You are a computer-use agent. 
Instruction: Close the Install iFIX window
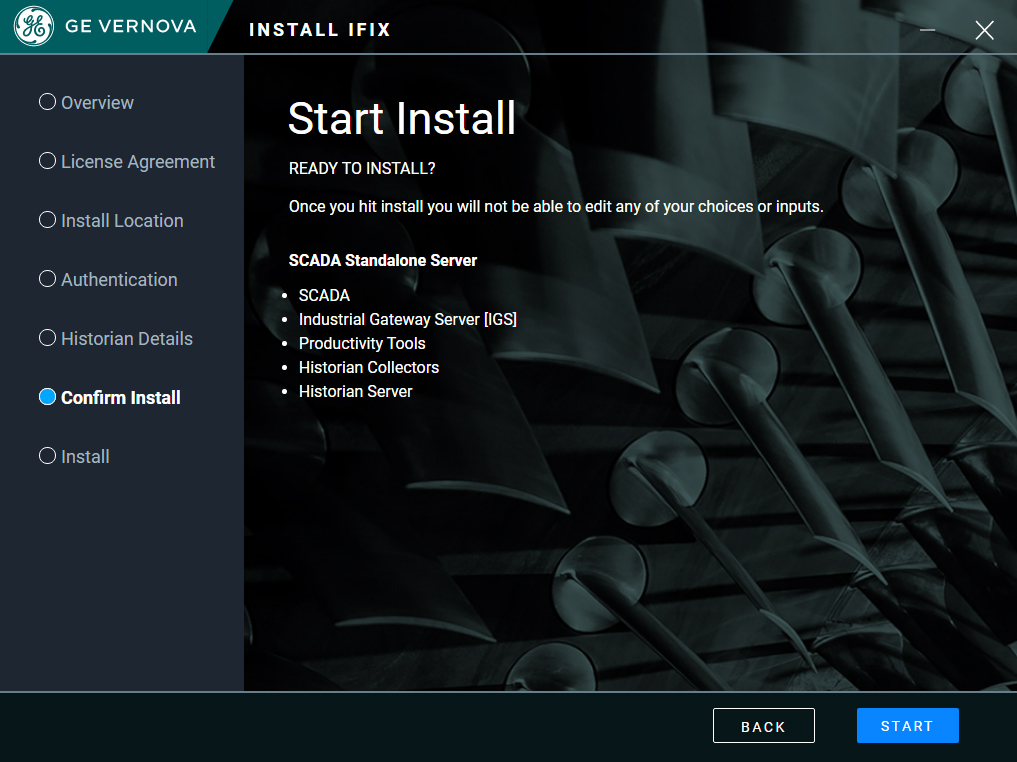(985, 30)
